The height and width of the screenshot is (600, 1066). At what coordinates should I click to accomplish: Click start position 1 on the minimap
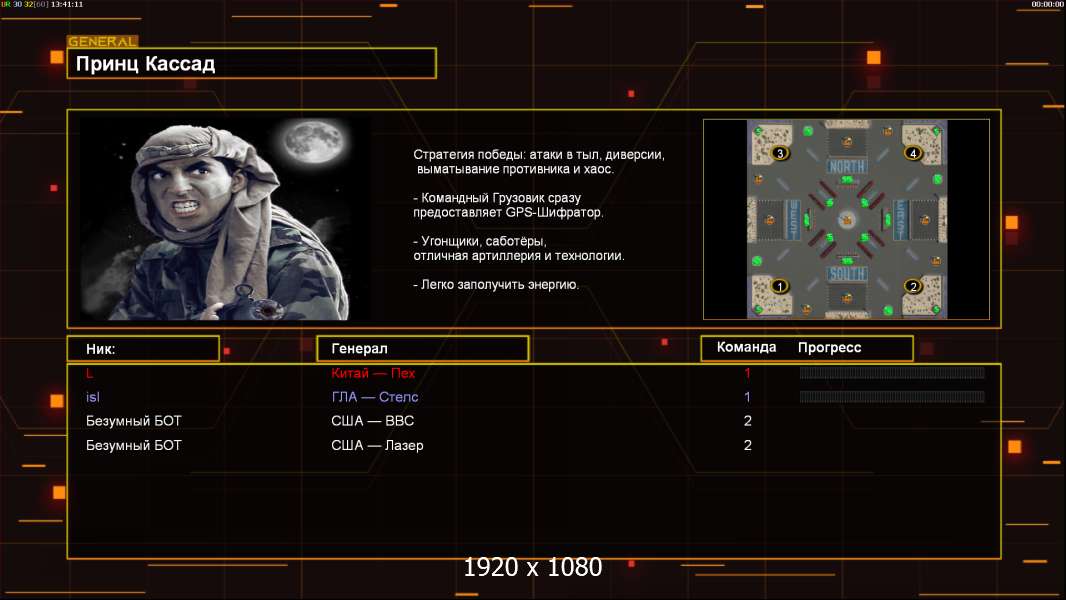(780, 286)
